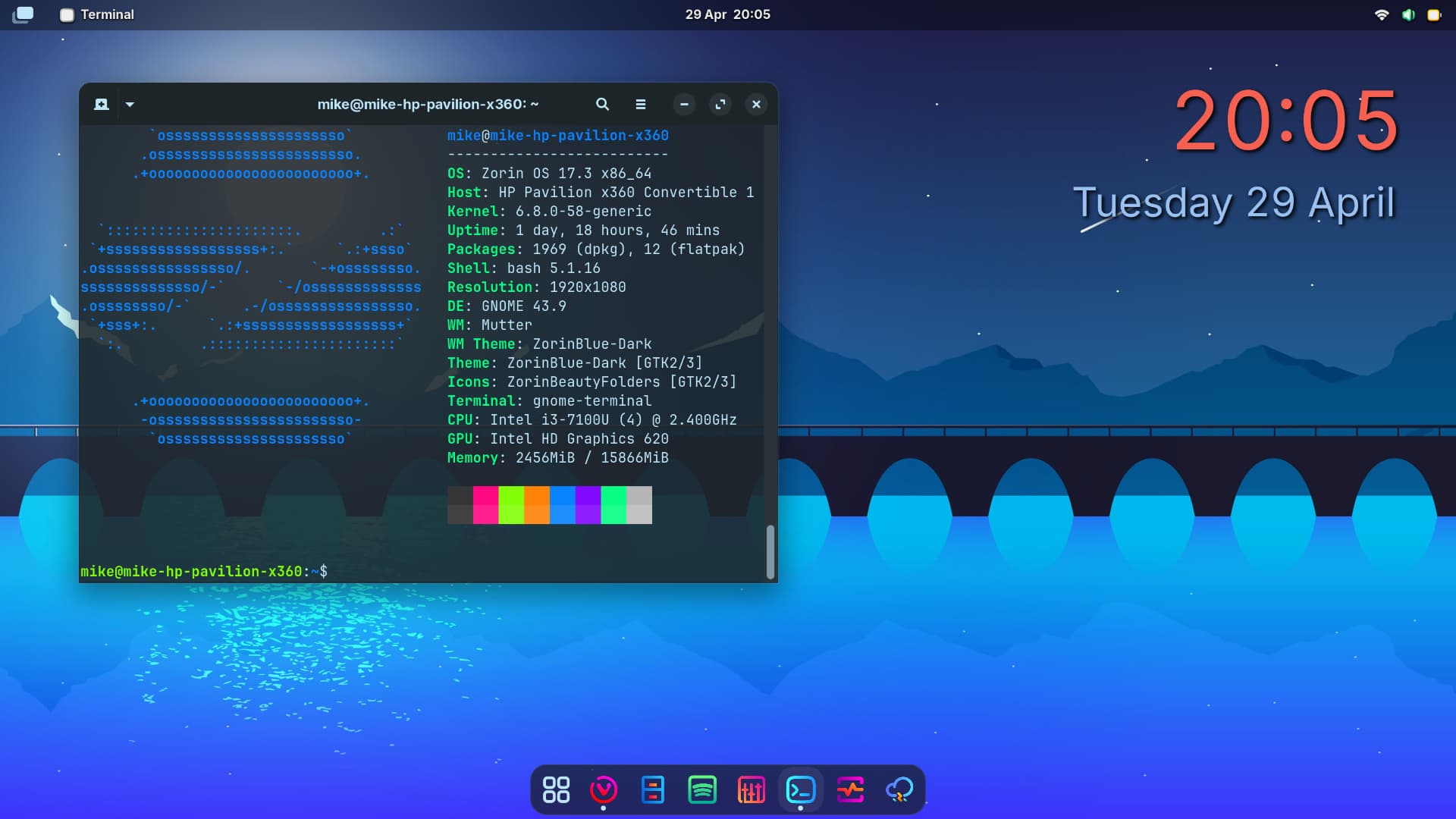Open the file manager dock icon
Viewport: 1456px width, 819px height.
653,789
